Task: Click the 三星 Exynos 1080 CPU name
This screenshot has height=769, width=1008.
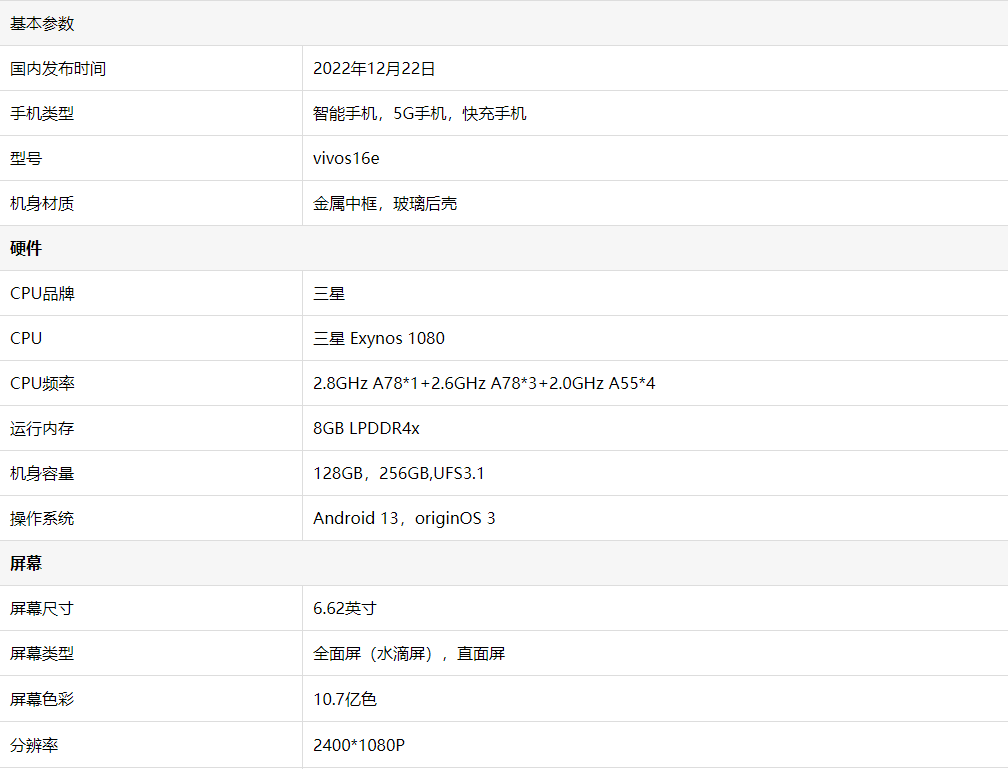Action: click(x=379, y=338)
